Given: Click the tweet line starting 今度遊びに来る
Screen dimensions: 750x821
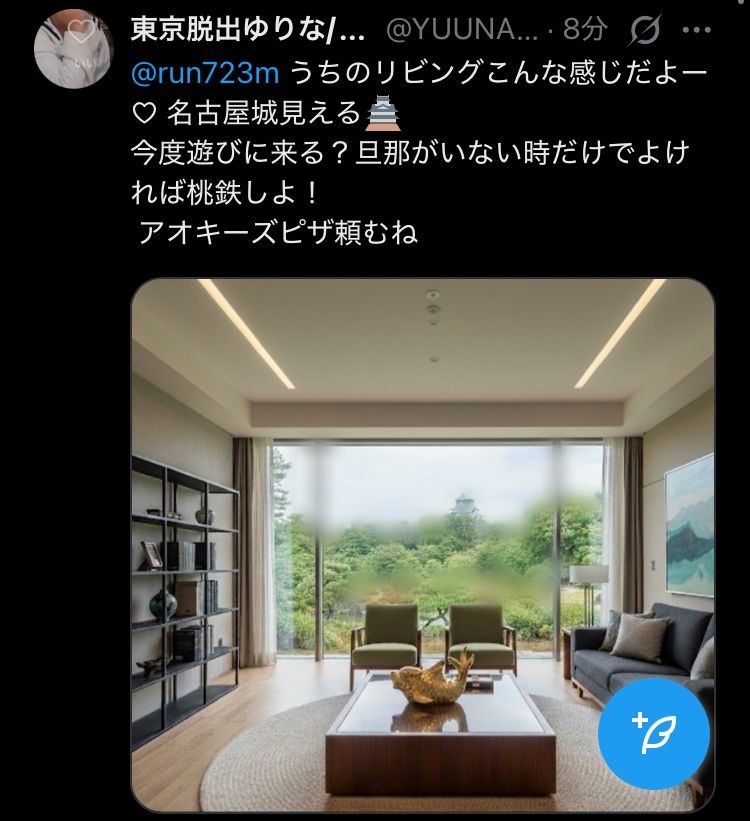Looking at the screenshot, I should [x=410, y=153].
